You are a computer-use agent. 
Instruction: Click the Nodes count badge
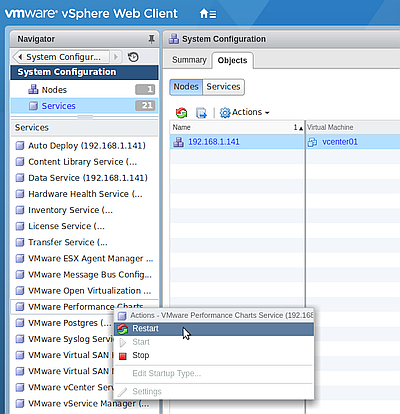point(145,89)
